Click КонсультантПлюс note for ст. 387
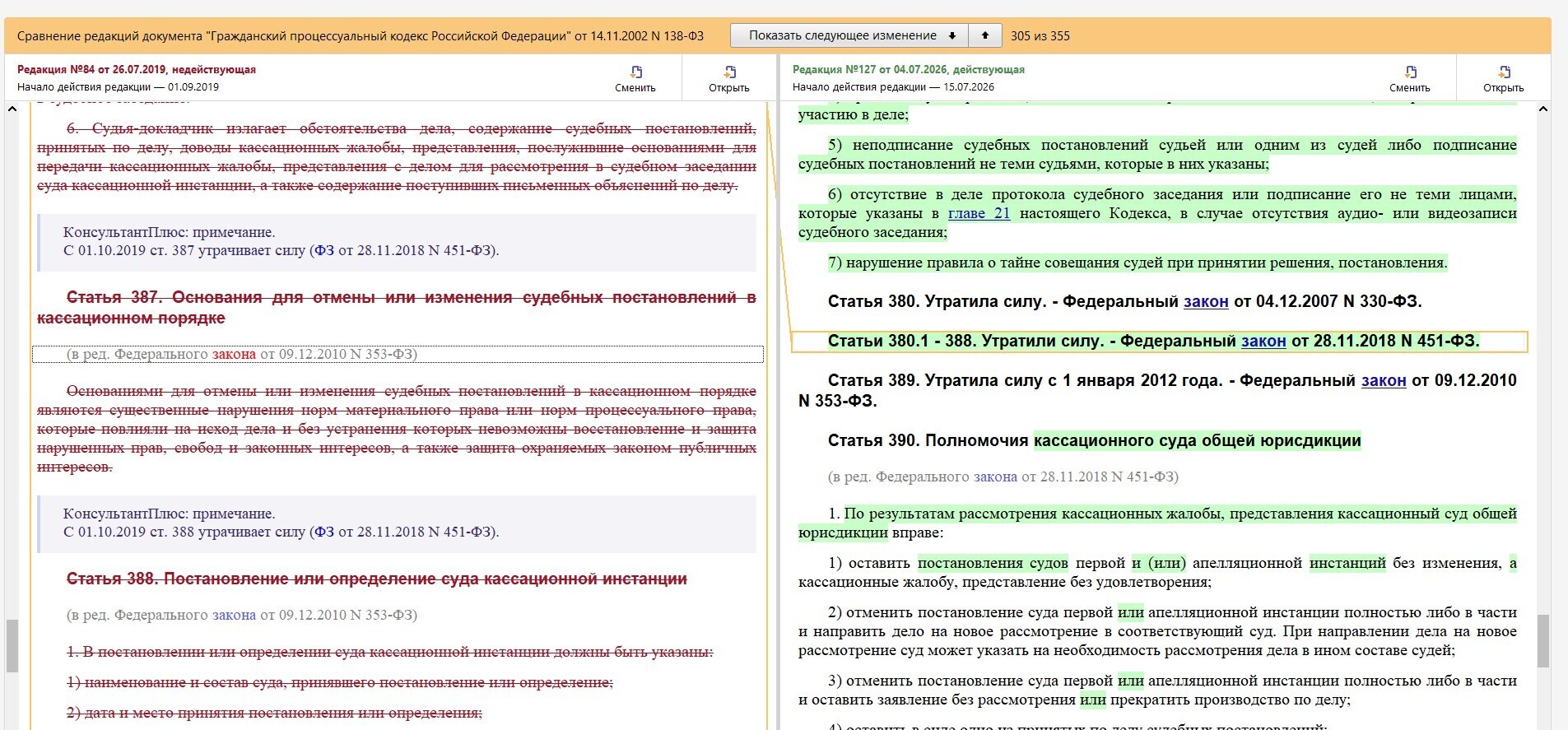 [397, 242]
